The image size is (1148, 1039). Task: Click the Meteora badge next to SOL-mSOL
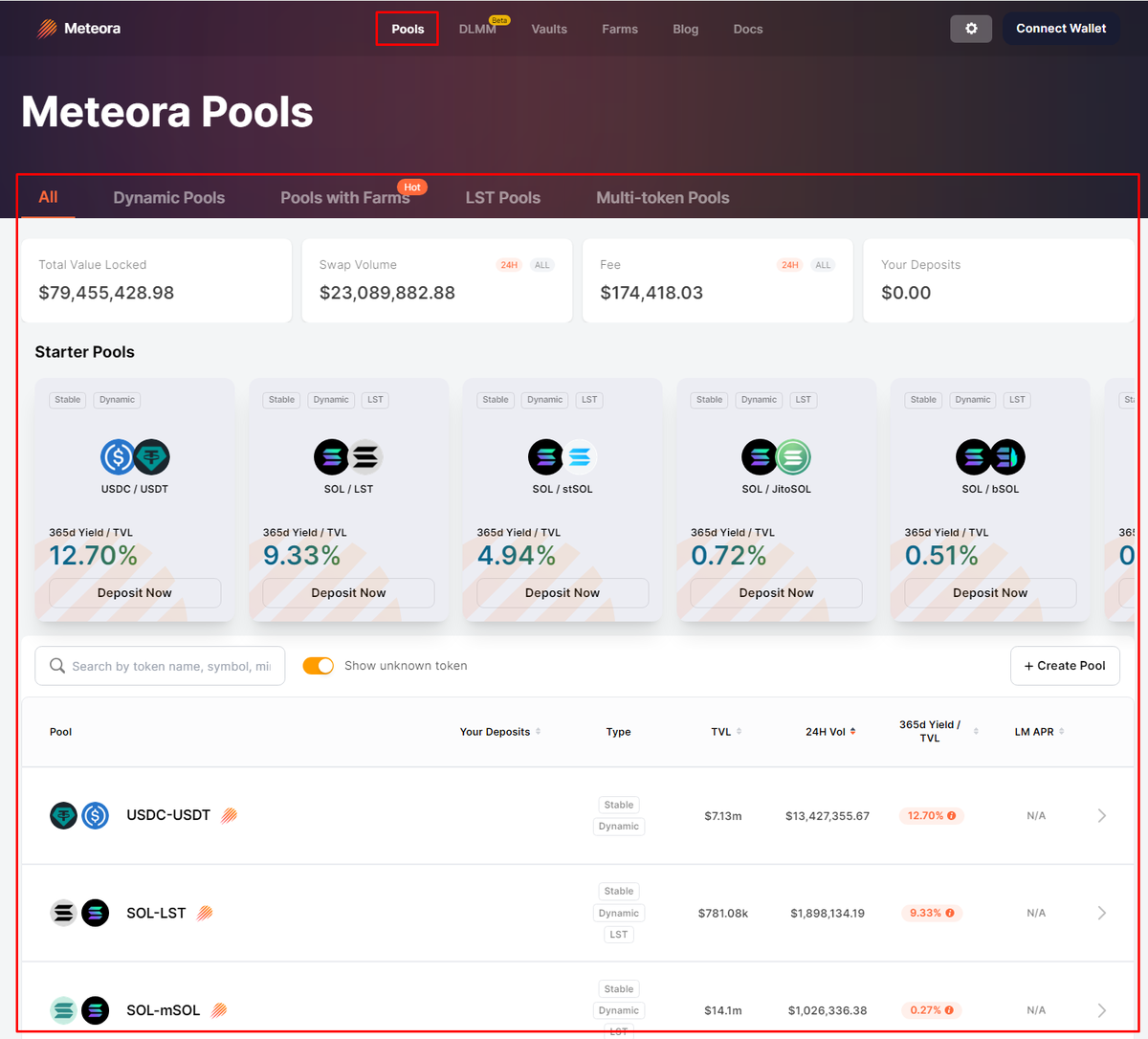point(219,1010)
